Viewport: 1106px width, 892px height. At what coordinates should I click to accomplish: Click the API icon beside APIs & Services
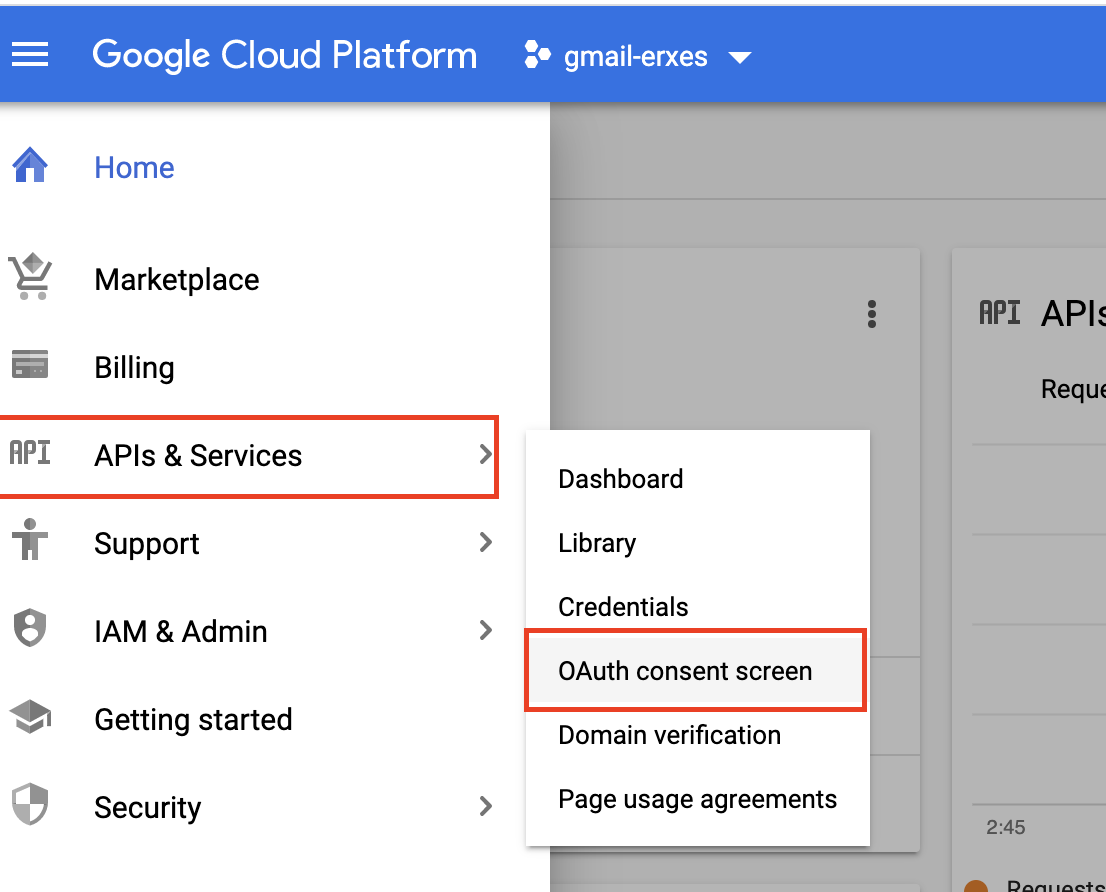point(30,454)
